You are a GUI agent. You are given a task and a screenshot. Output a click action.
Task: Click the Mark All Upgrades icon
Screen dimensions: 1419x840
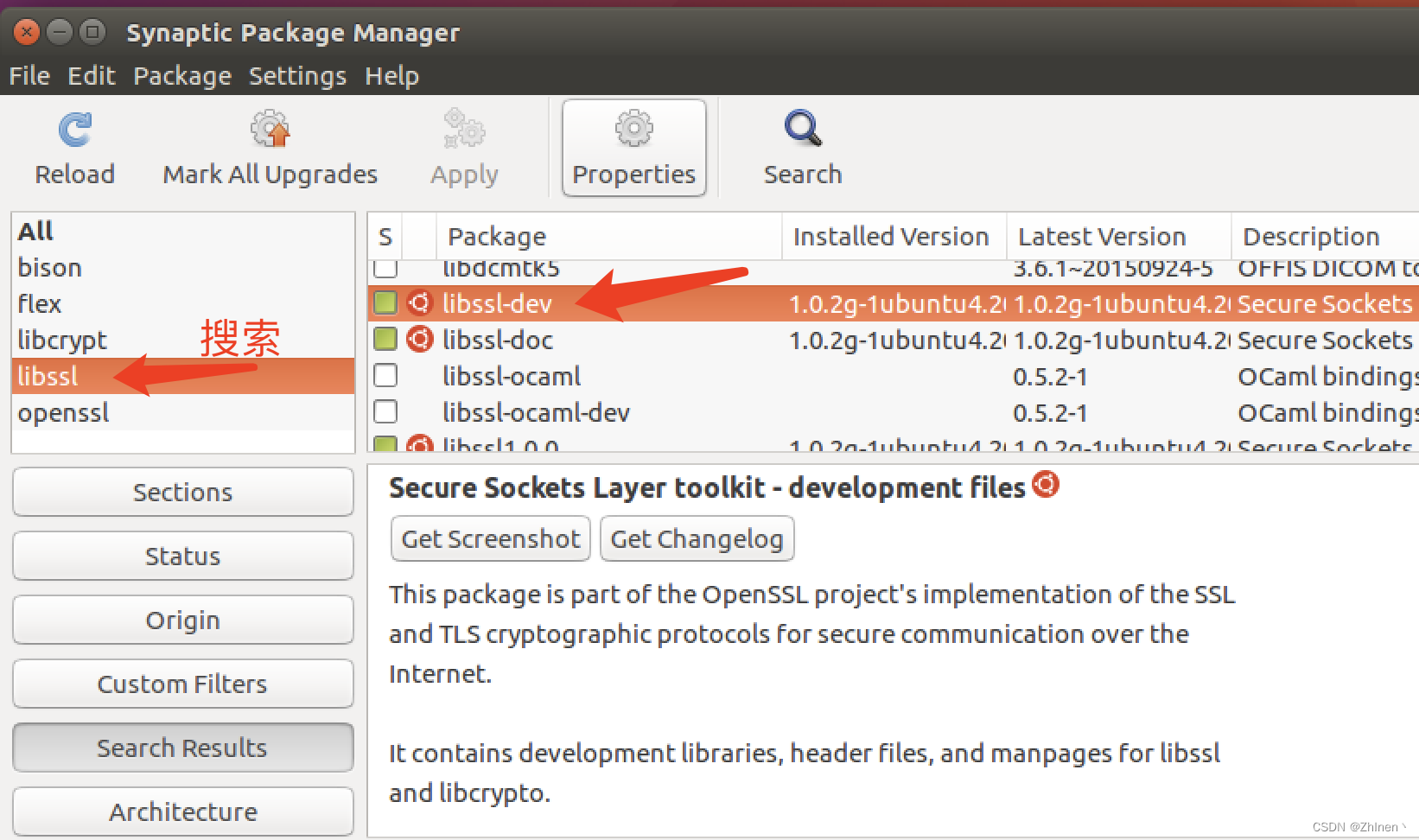(x=270, y=130)
